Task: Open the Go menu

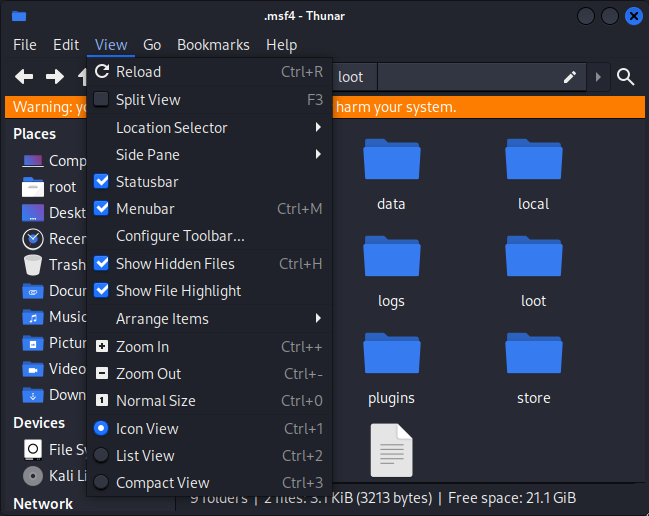Action: (x=152, y=45)
